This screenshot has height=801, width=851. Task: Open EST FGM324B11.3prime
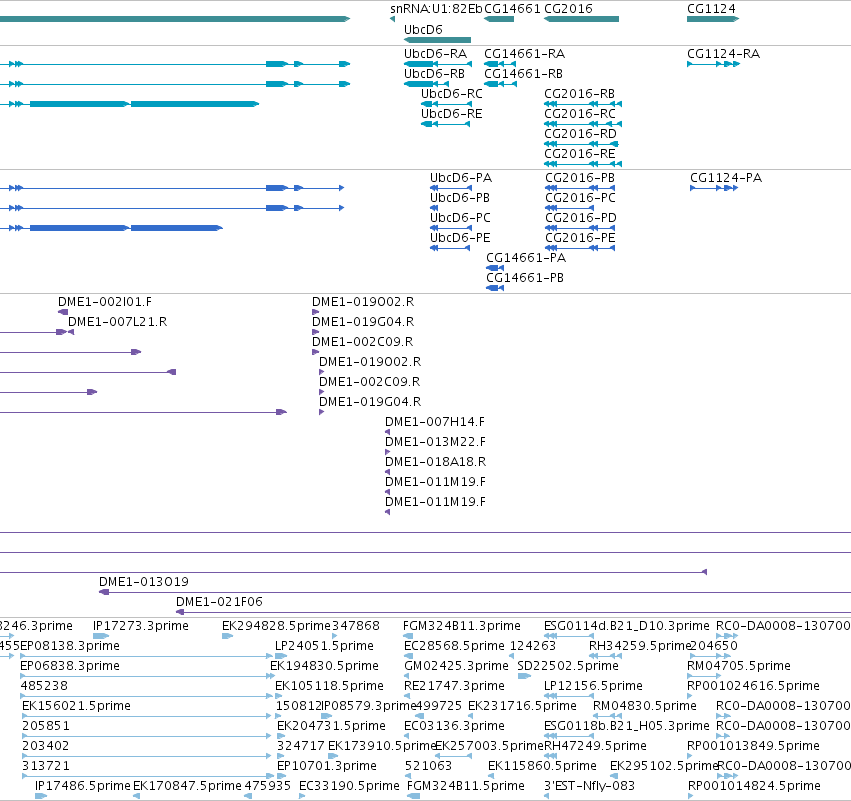click(x=462, y=626)
